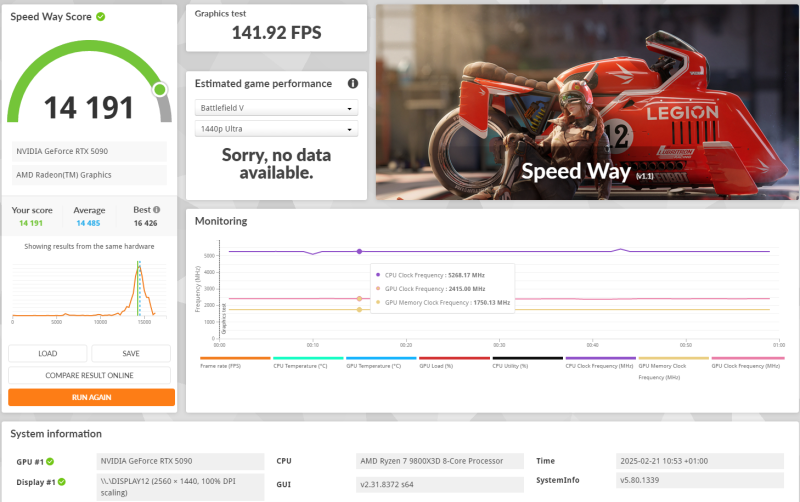
Task: Click the LOAD button
Action: click(x=47, y=354)
